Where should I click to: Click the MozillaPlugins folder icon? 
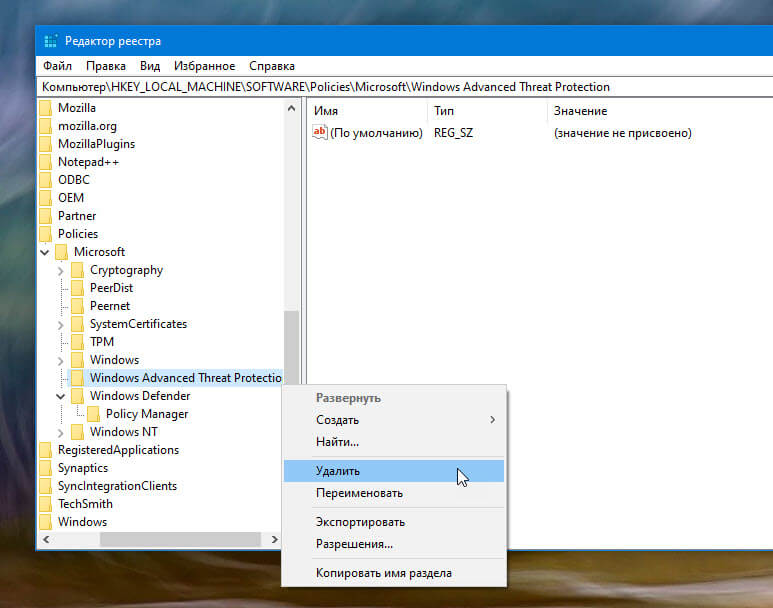coord(45,144)
